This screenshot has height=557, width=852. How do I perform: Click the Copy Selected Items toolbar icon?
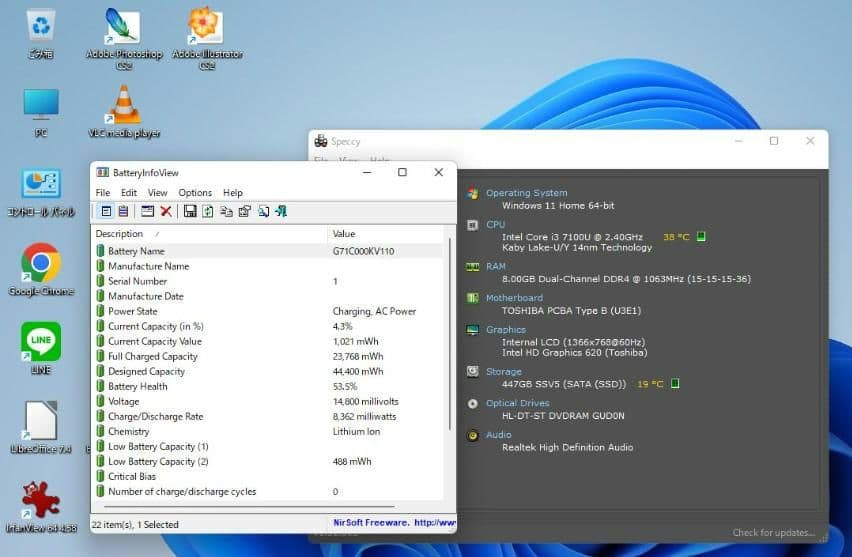[226, 211]
